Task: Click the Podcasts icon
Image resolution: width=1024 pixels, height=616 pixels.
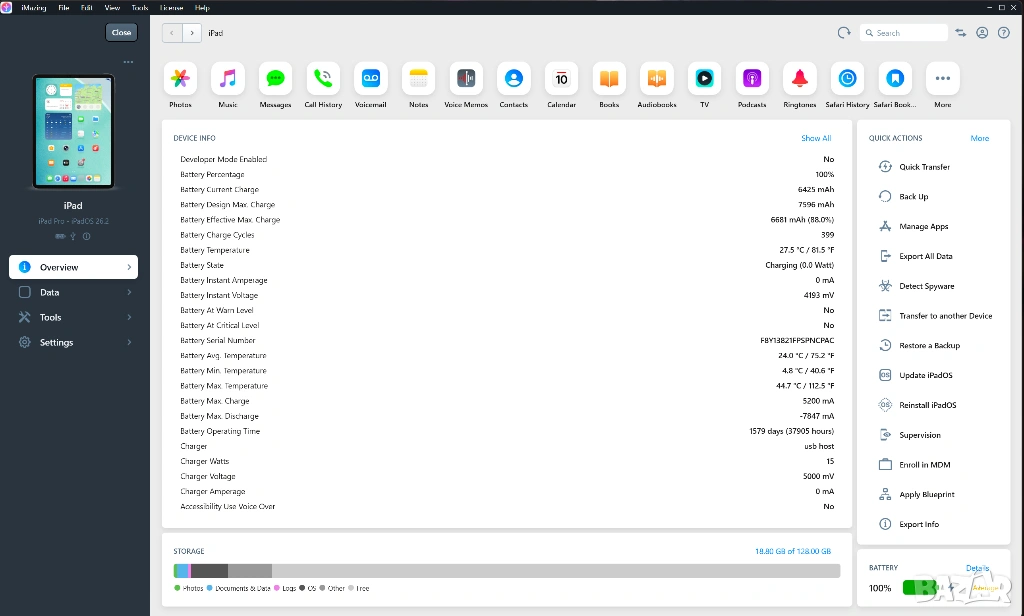Action: click(x=752, y=79)
